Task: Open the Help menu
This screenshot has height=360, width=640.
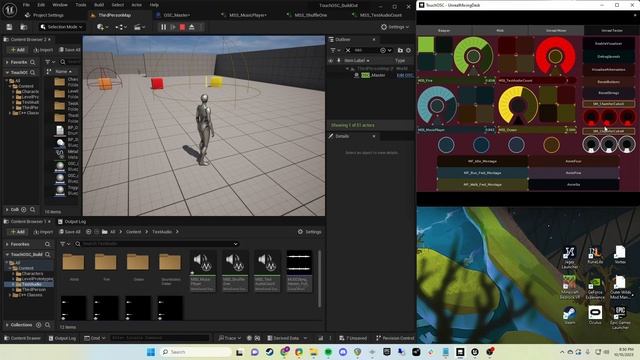Action: pyautogui.click(x=154, y=5)
